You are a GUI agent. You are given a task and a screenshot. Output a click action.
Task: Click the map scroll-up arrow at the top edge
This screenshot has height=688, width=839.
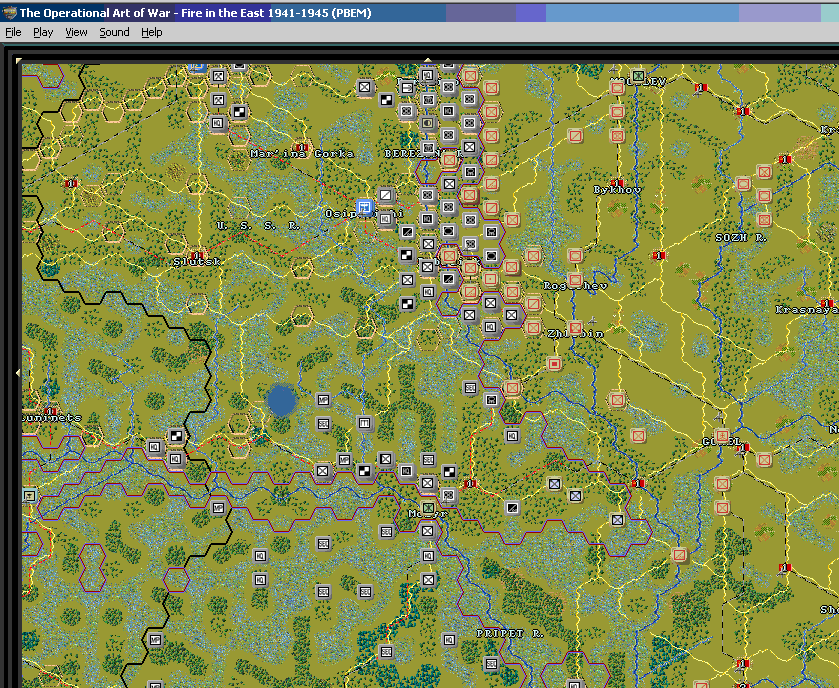[x=427, y=60]
